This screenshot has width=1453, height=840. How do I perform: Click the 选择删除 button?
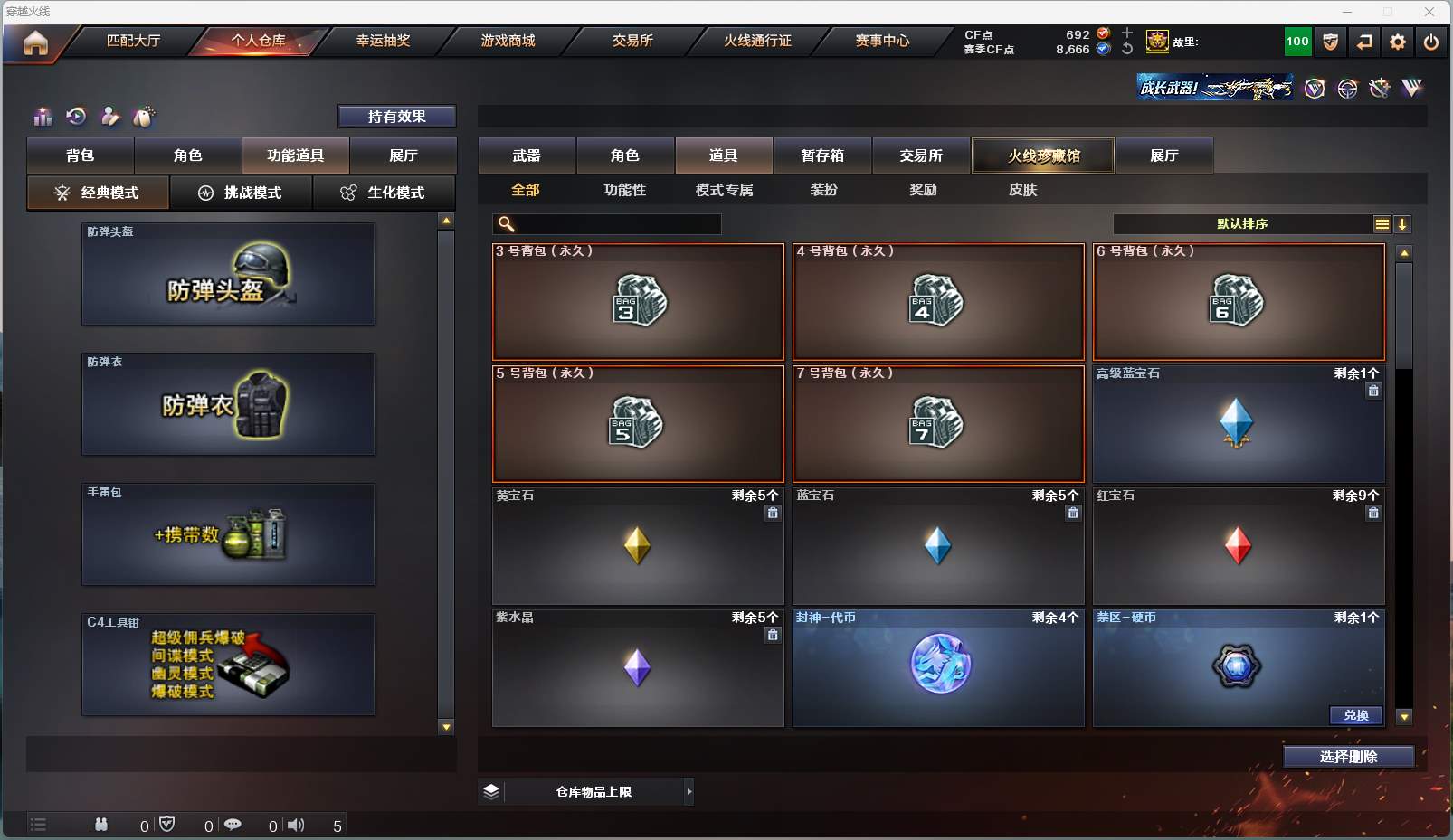click(x=1348, y=757)
